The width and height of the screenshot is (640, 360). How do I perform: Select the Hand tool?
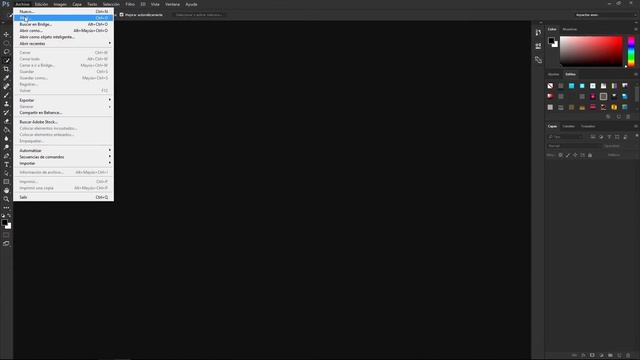[6, 191]
